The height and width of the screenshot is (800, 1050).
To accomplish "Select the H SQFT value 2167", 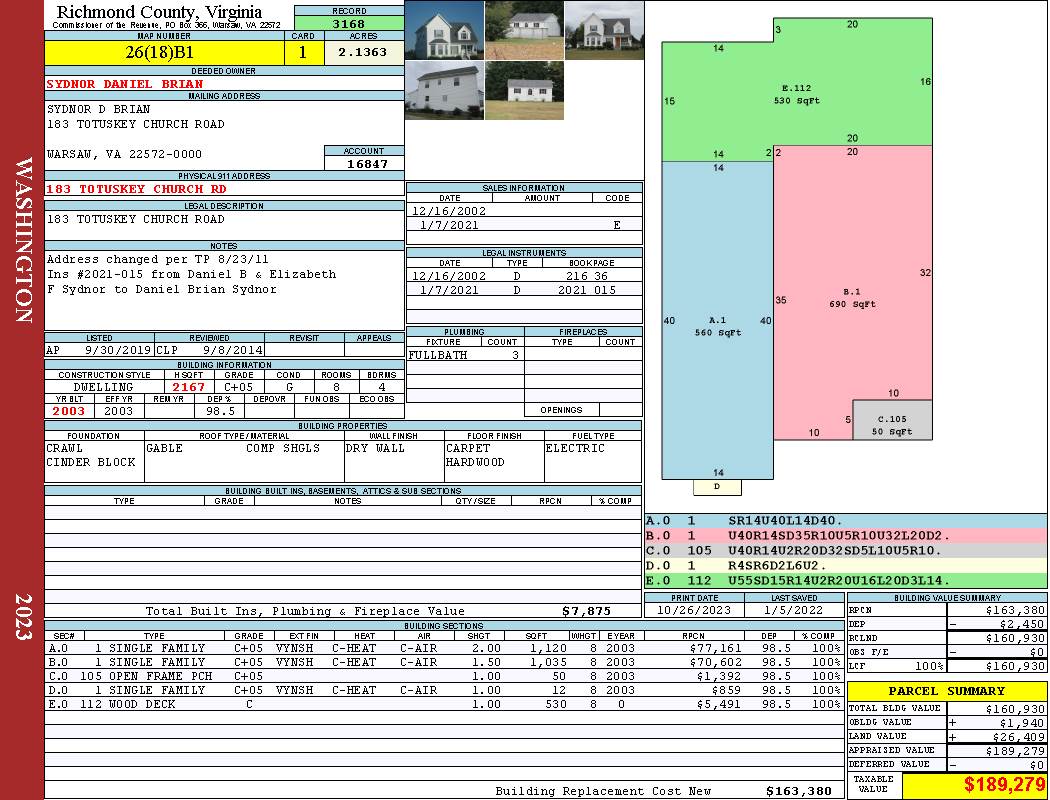I will click(189, 387).
